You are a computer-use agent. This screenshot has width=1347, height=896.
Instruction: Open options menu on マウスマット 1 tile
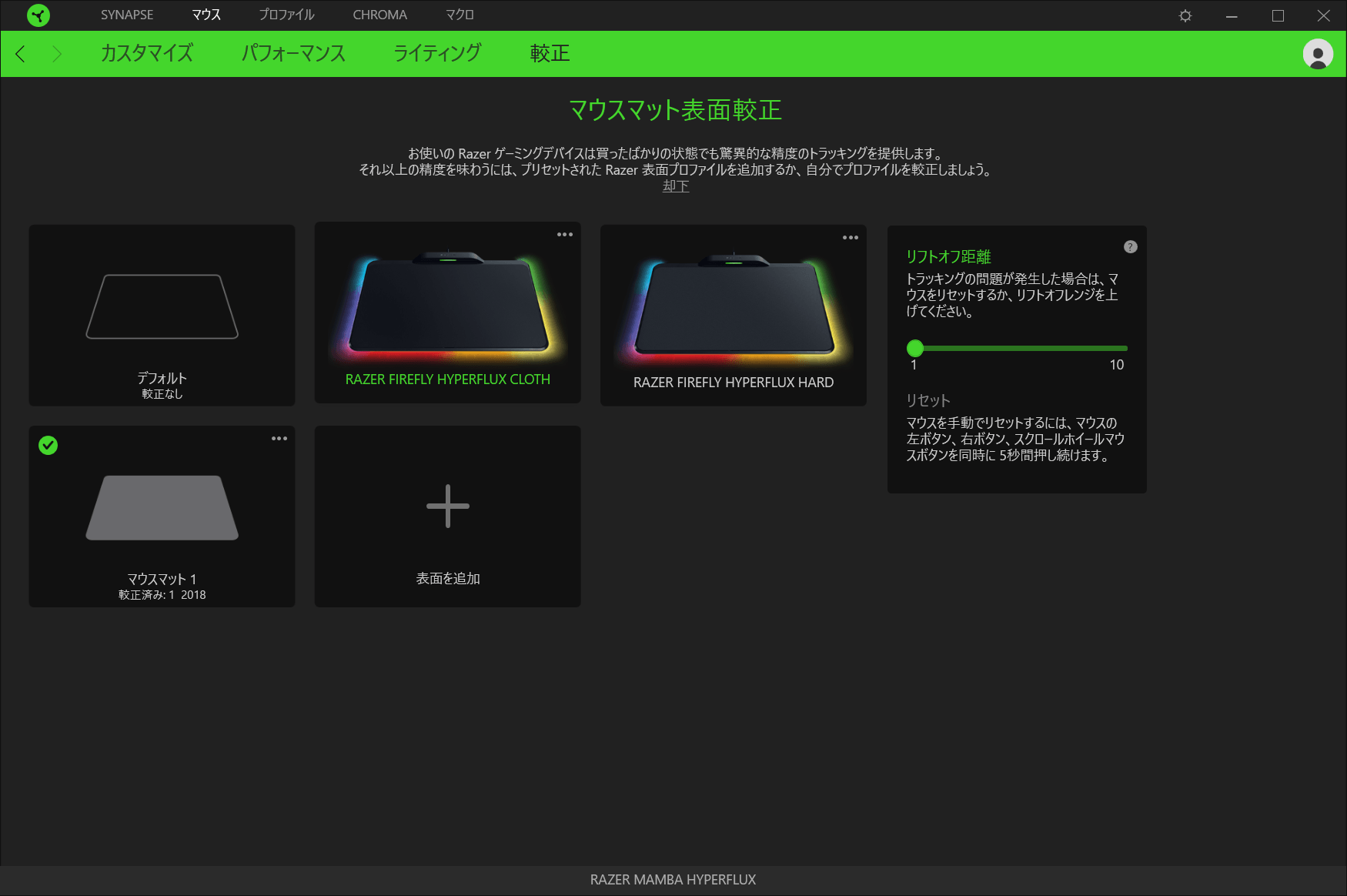[x=279, y=438]
